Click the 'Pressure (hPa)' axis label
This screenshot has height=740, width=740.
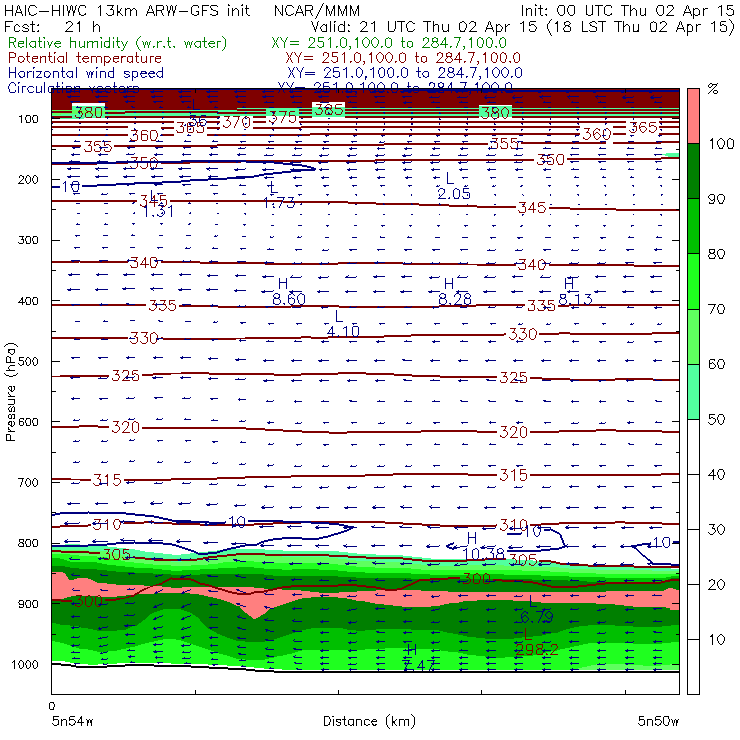point(10,392)
